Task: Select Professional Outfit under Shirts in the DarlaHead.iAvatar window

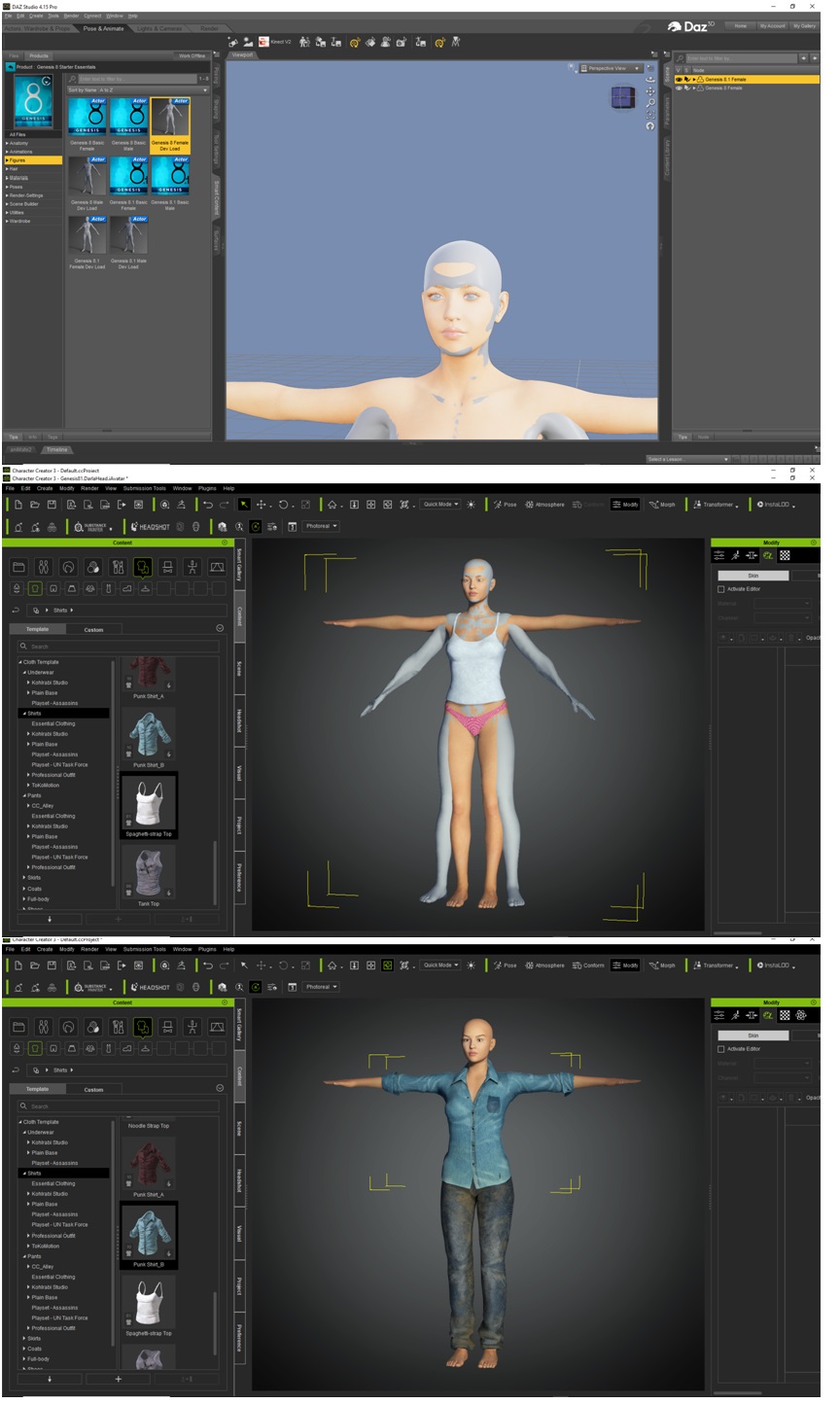Action: click(x=53, y=775)
